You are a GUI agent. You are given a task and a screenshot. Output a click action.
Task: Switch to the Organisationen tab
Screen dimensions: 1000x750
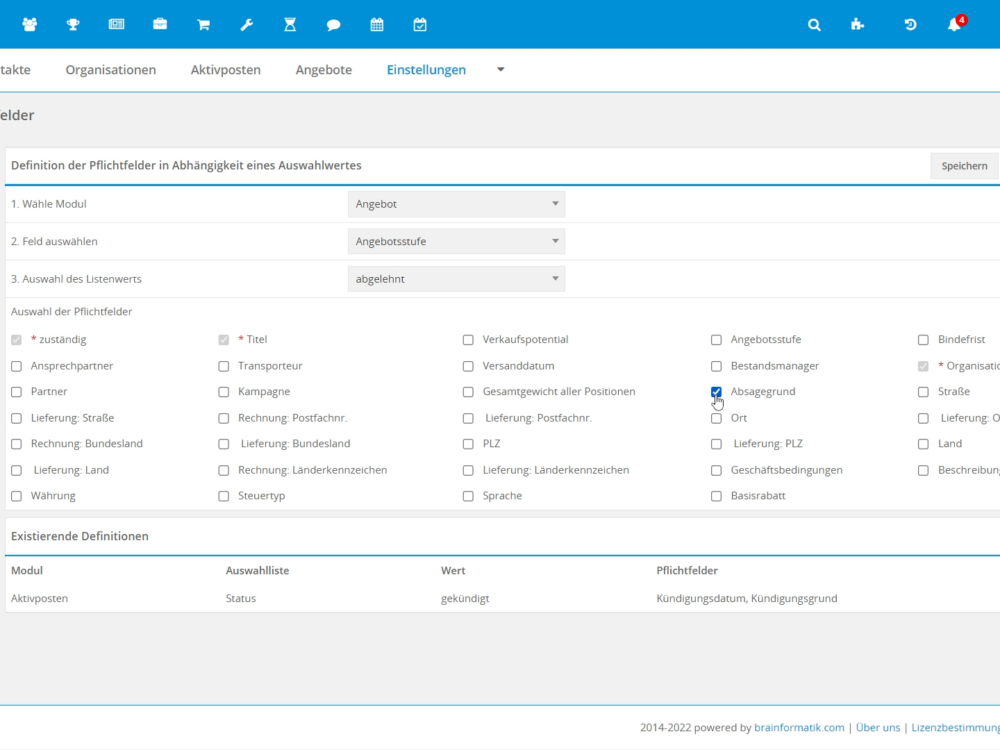[x=111, y=70]
